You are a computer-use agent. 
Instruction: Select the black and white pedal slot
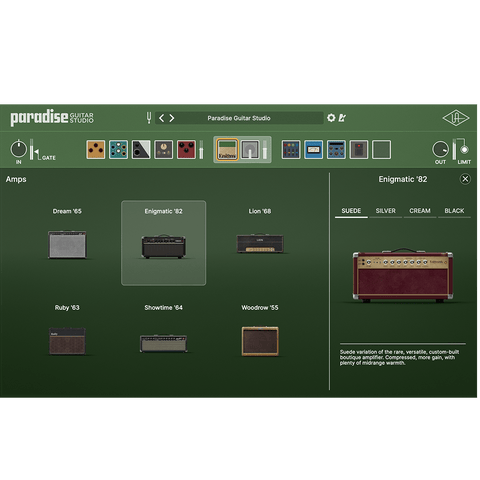coord(141,149)
